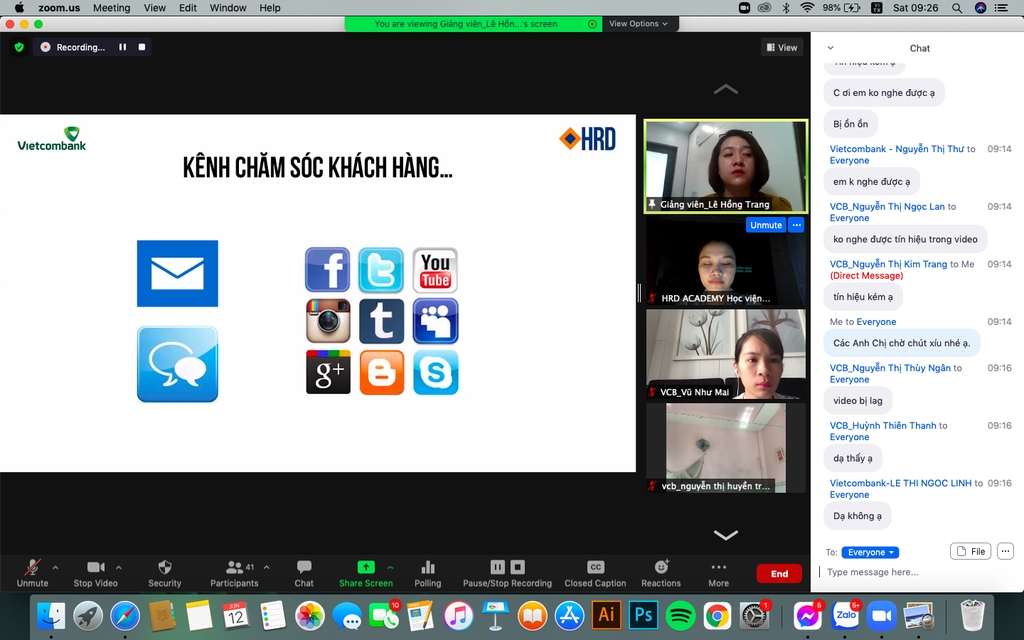Select VCB_Vũ Như Mai video tile
The width and height of the screenshot is (1024, 640).
[726, 354]
